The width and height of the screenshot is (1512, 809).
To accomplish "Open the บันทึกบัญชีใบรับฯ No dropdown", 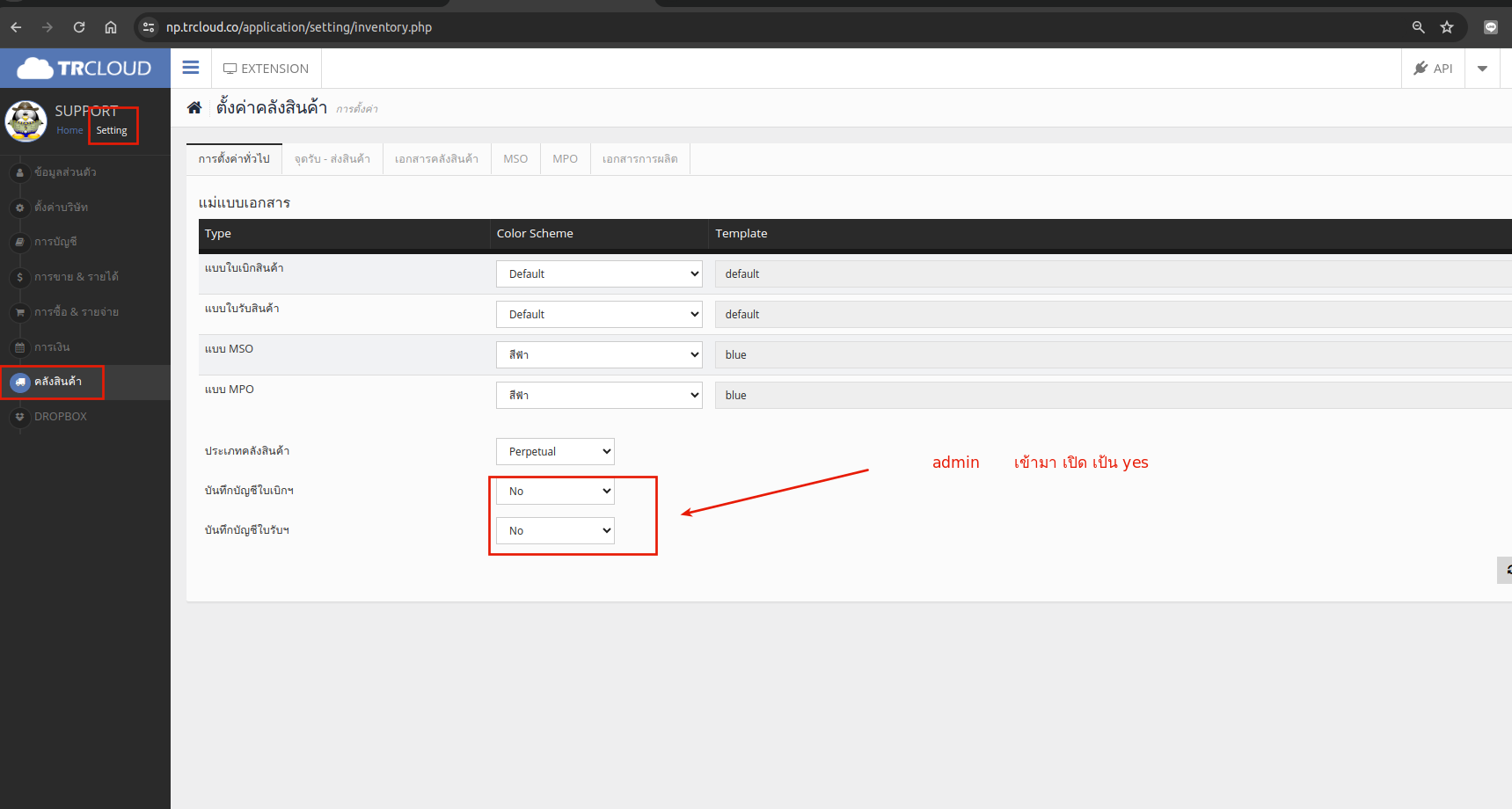I will coord(555,530).
